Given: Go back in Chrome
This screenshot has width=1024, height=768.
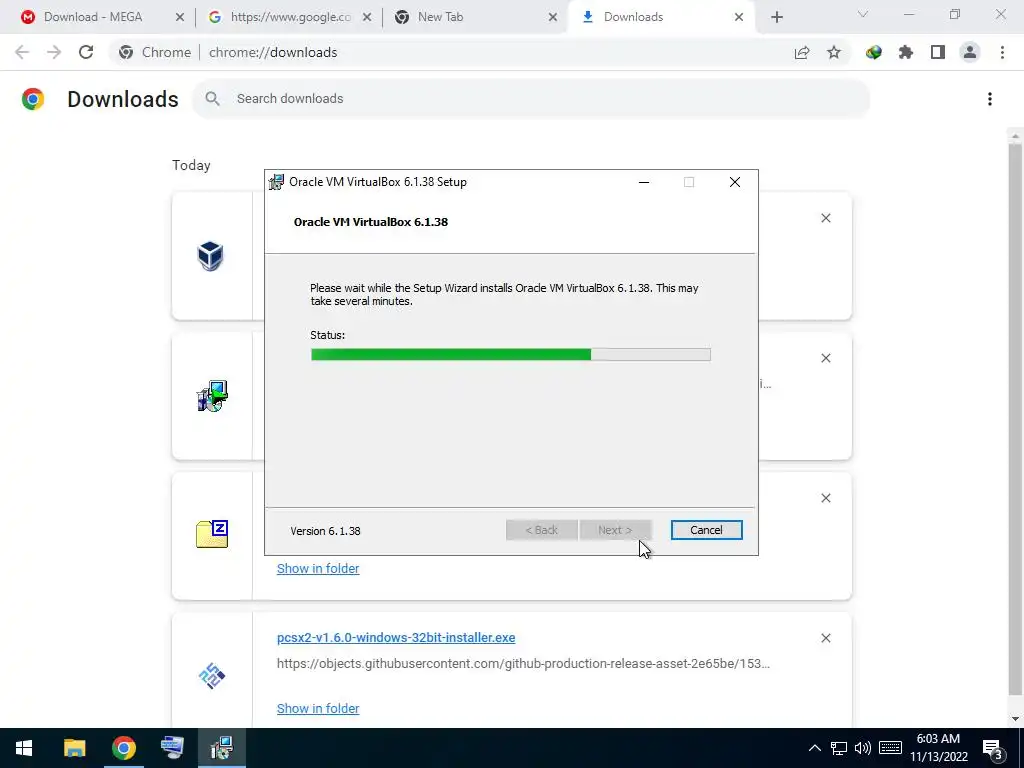Looking at the screenshot, I should pos(22,52).
